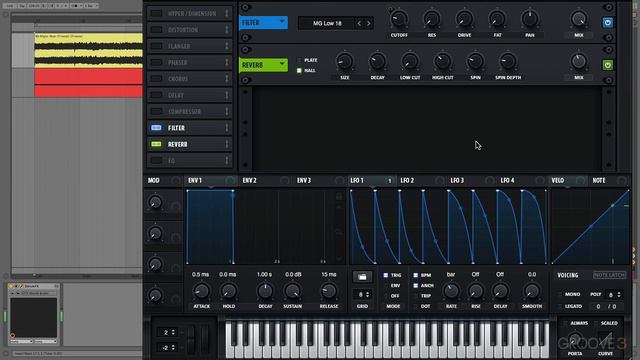Toggle the LFO BPM checkbox
The height and width of the screenshot is (360, 640).
(x=416, y=276)
